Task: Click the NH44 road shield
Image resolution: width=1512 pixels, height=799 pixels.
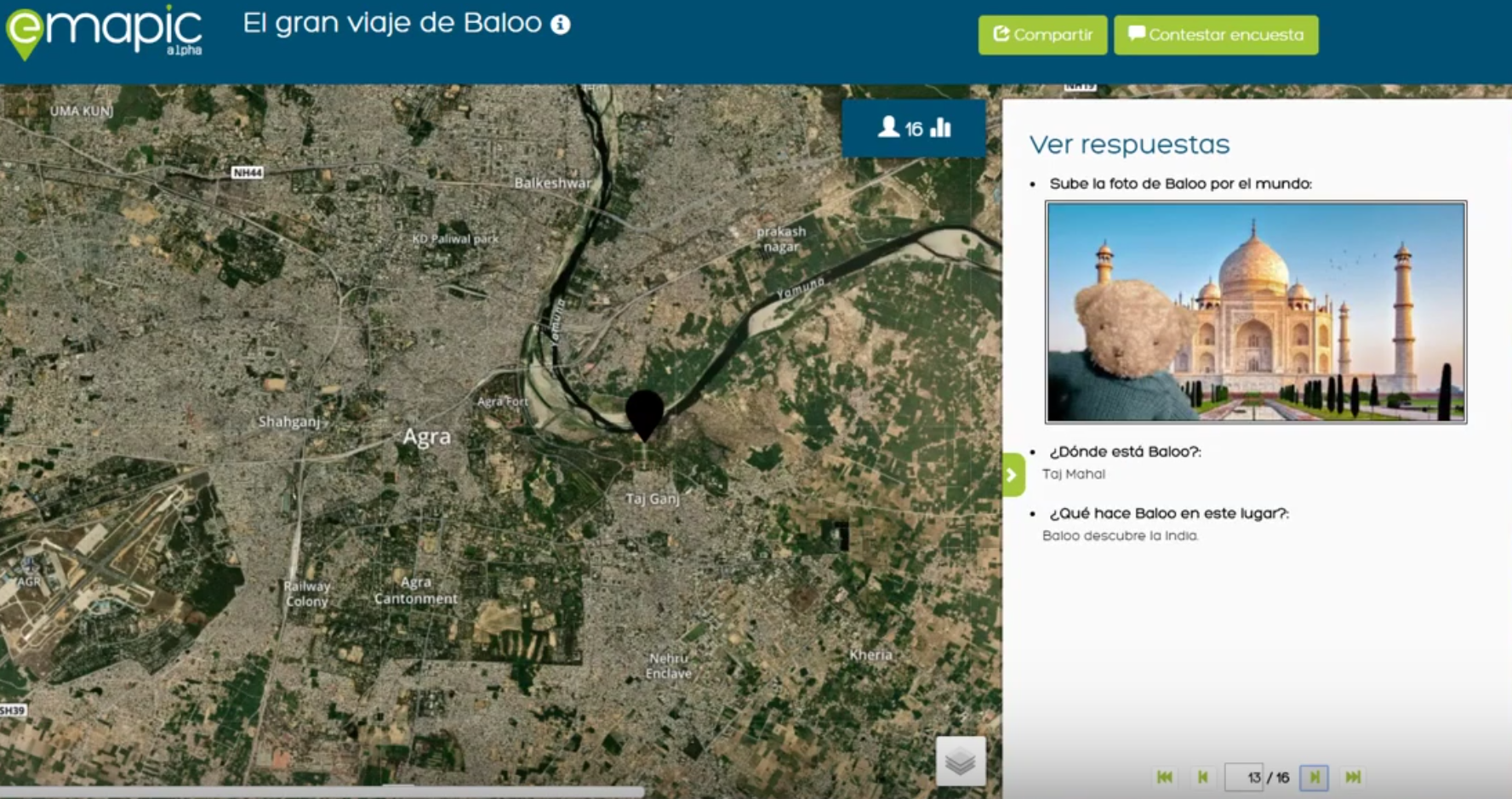Action: 248,173
